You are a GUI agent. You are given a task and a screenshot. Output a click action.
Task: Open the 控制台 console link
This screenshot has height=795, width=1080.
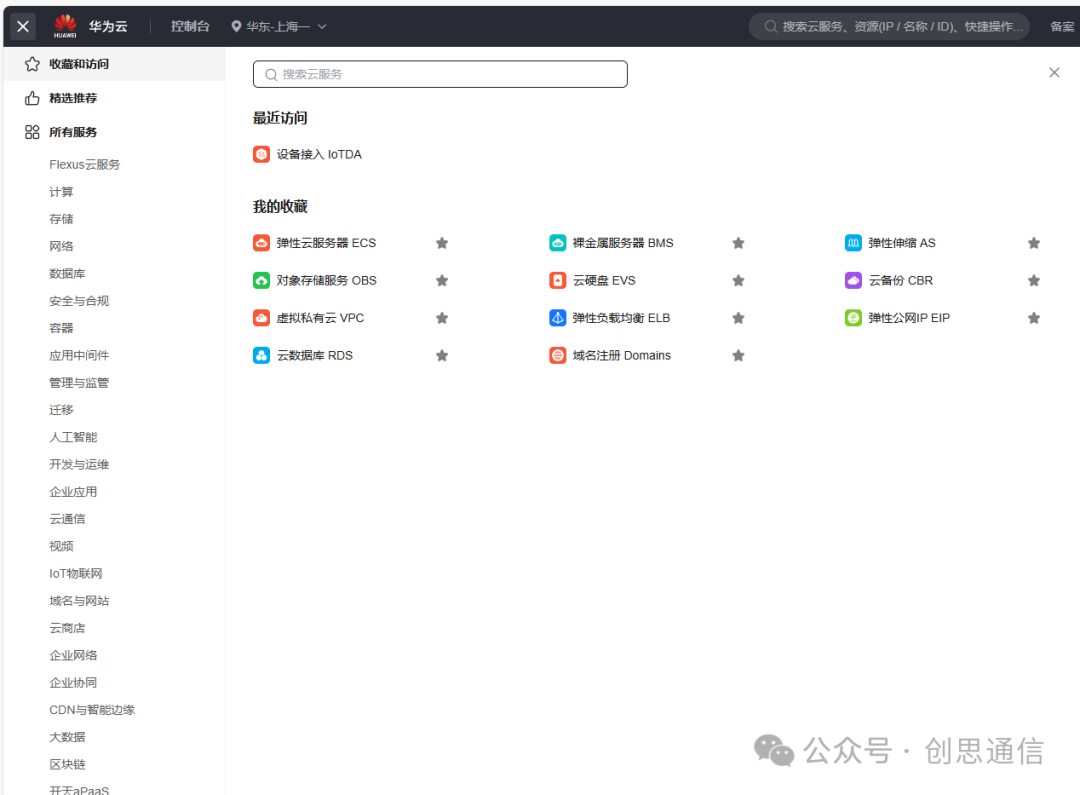point(190,27)
